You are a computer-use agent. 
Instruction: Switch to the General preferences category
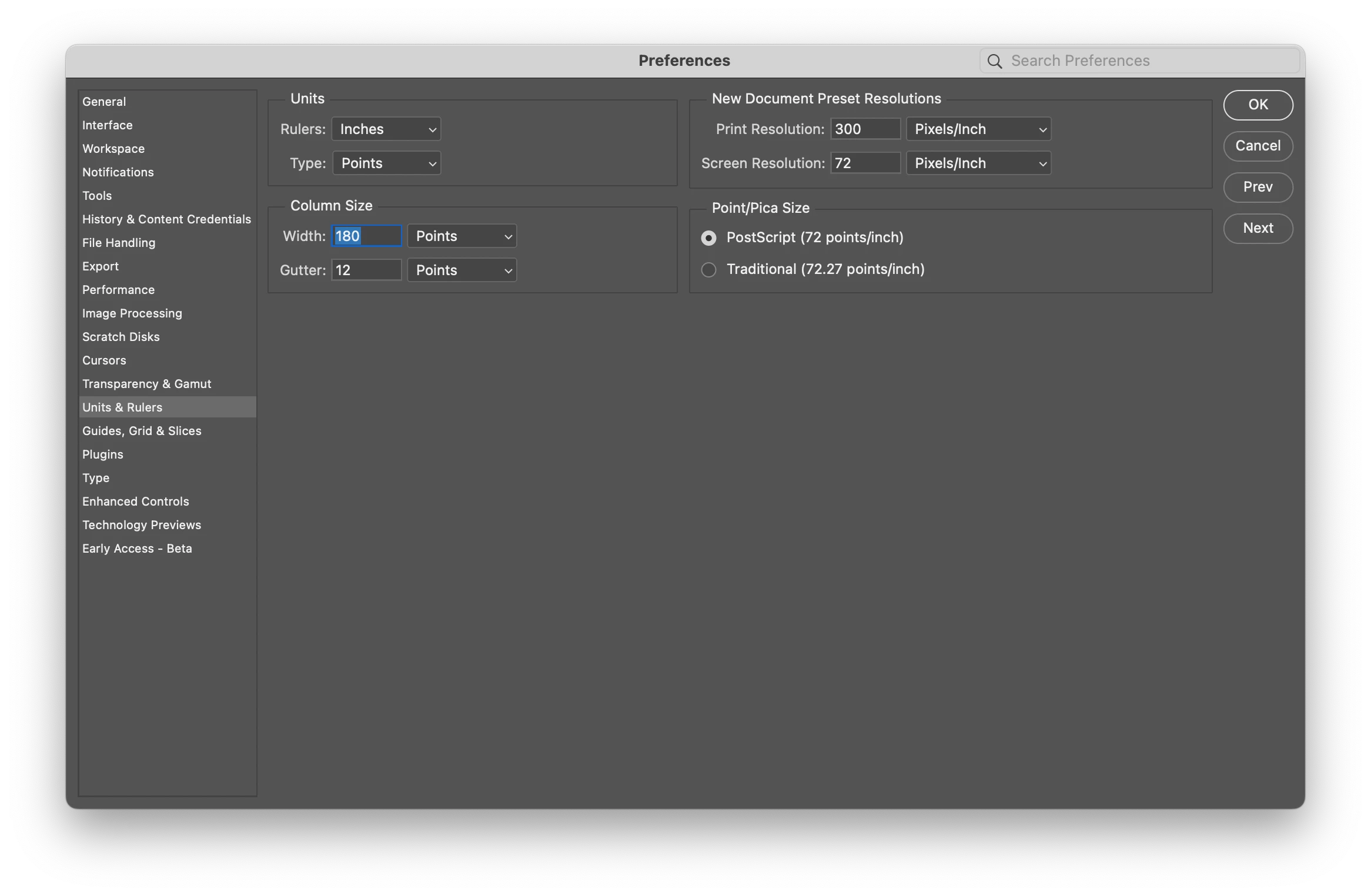tap(104, 102)
